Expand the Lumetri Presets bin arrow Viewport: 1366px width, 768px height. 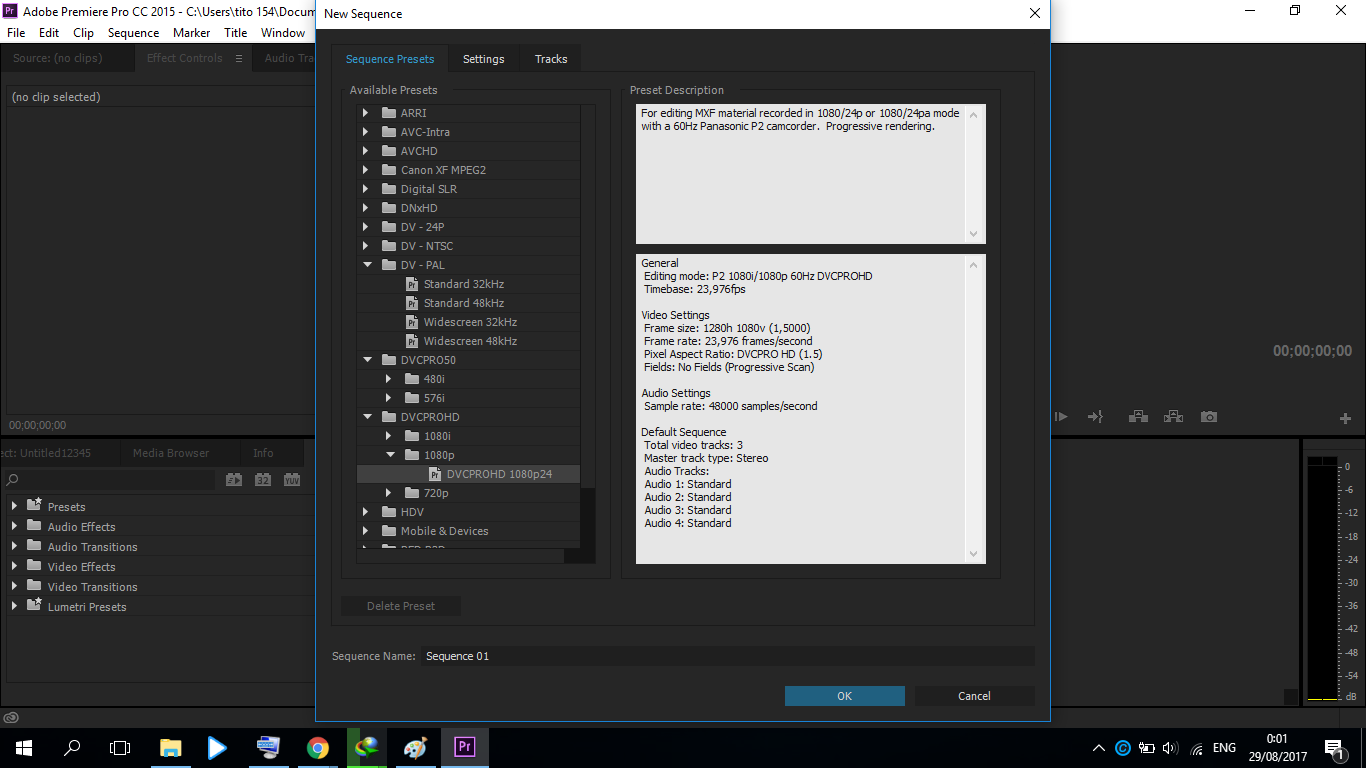(14, 607)
